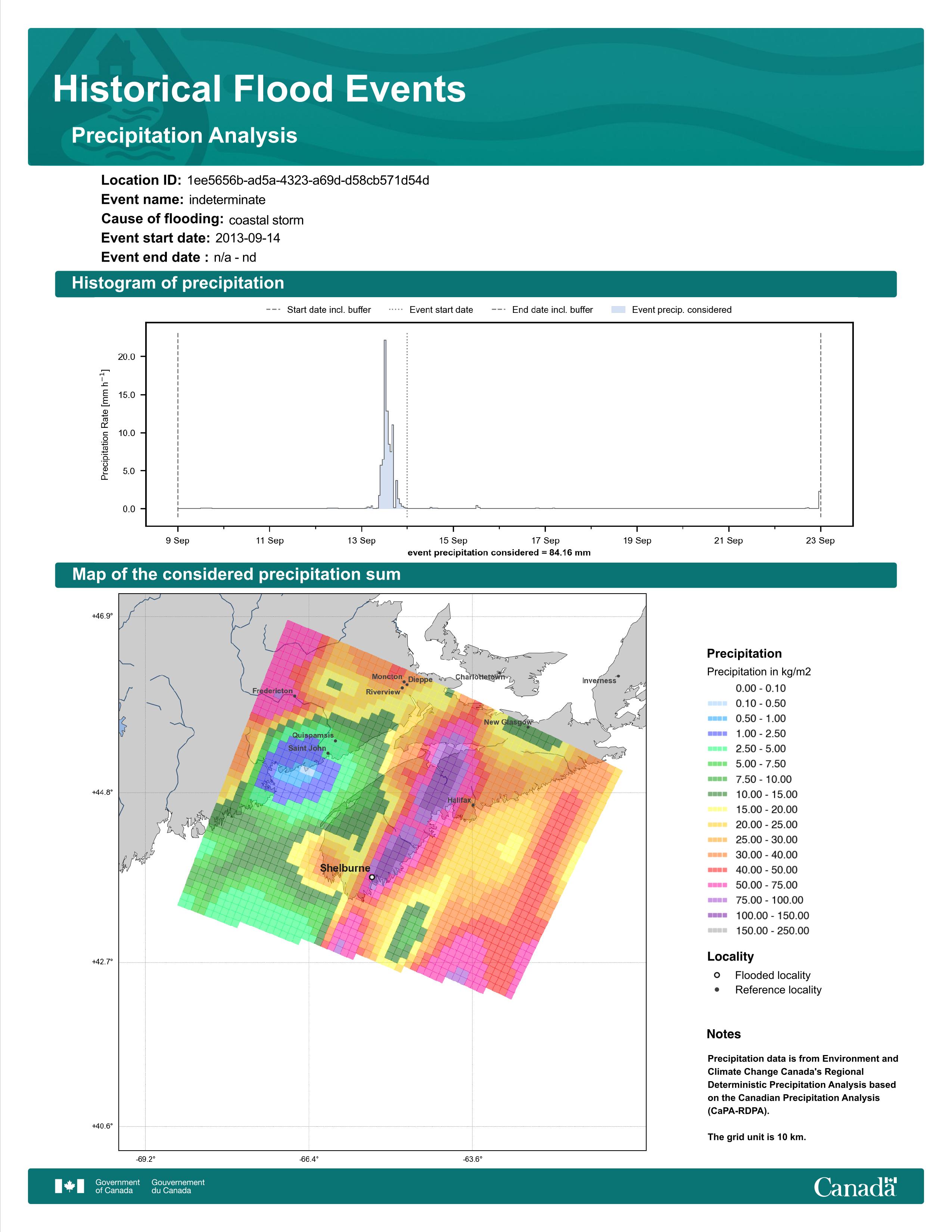Click the 50.00 - 75.00 legend swatch
The width and height of the screenshot is (952, 1232).
tap(718, 885)
